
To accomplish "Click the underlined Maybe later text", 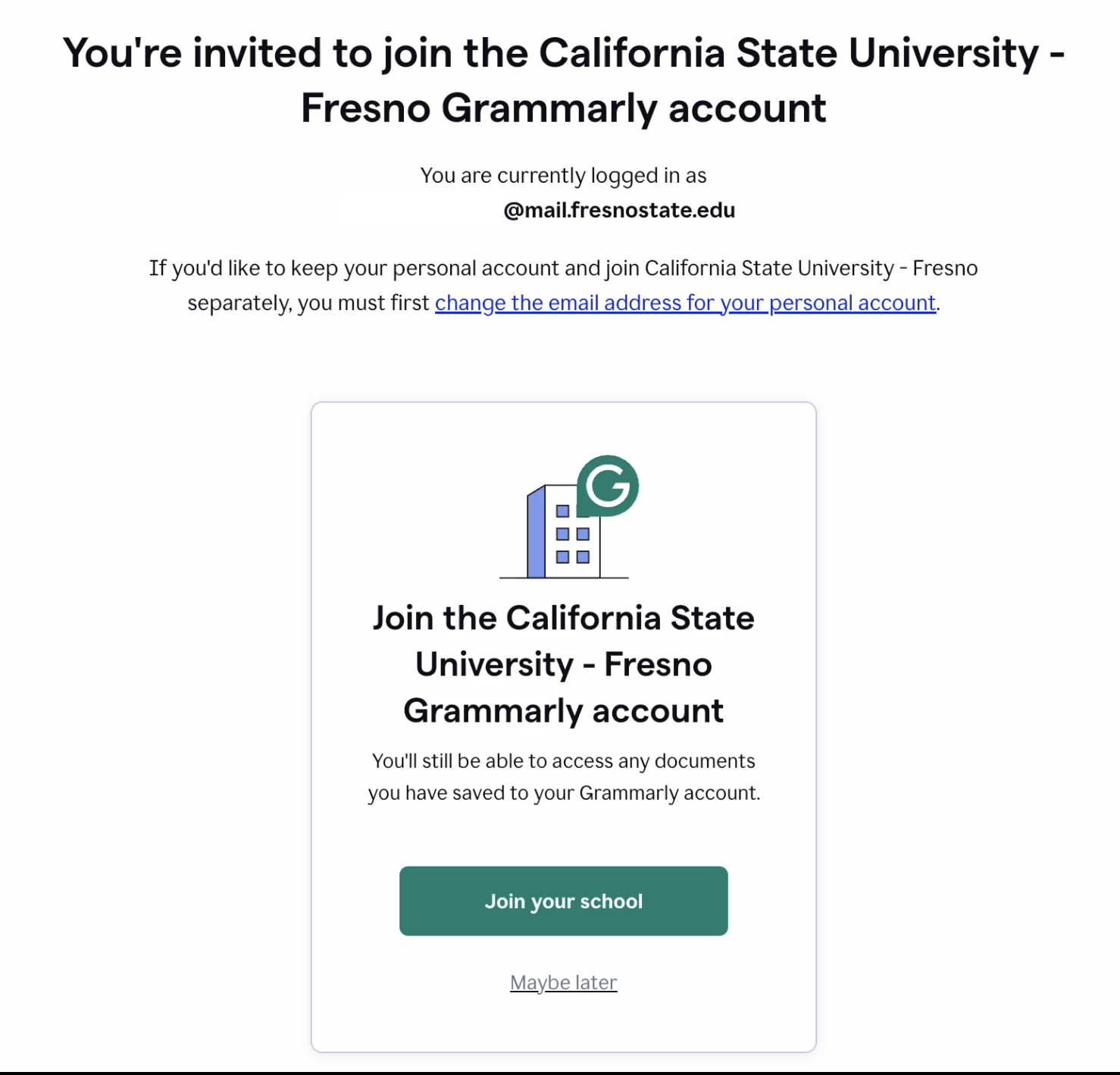I will tap(563, 982).
